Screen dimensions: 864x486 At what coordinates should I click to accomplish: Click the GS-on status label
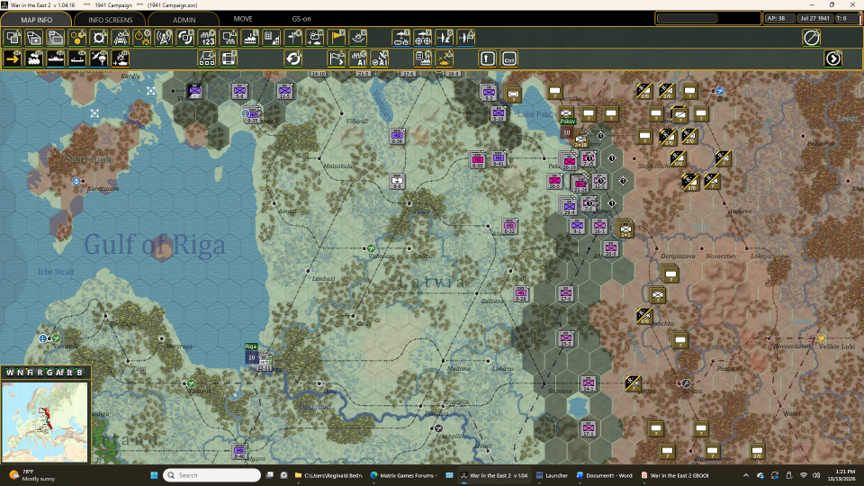coord(301,19)
